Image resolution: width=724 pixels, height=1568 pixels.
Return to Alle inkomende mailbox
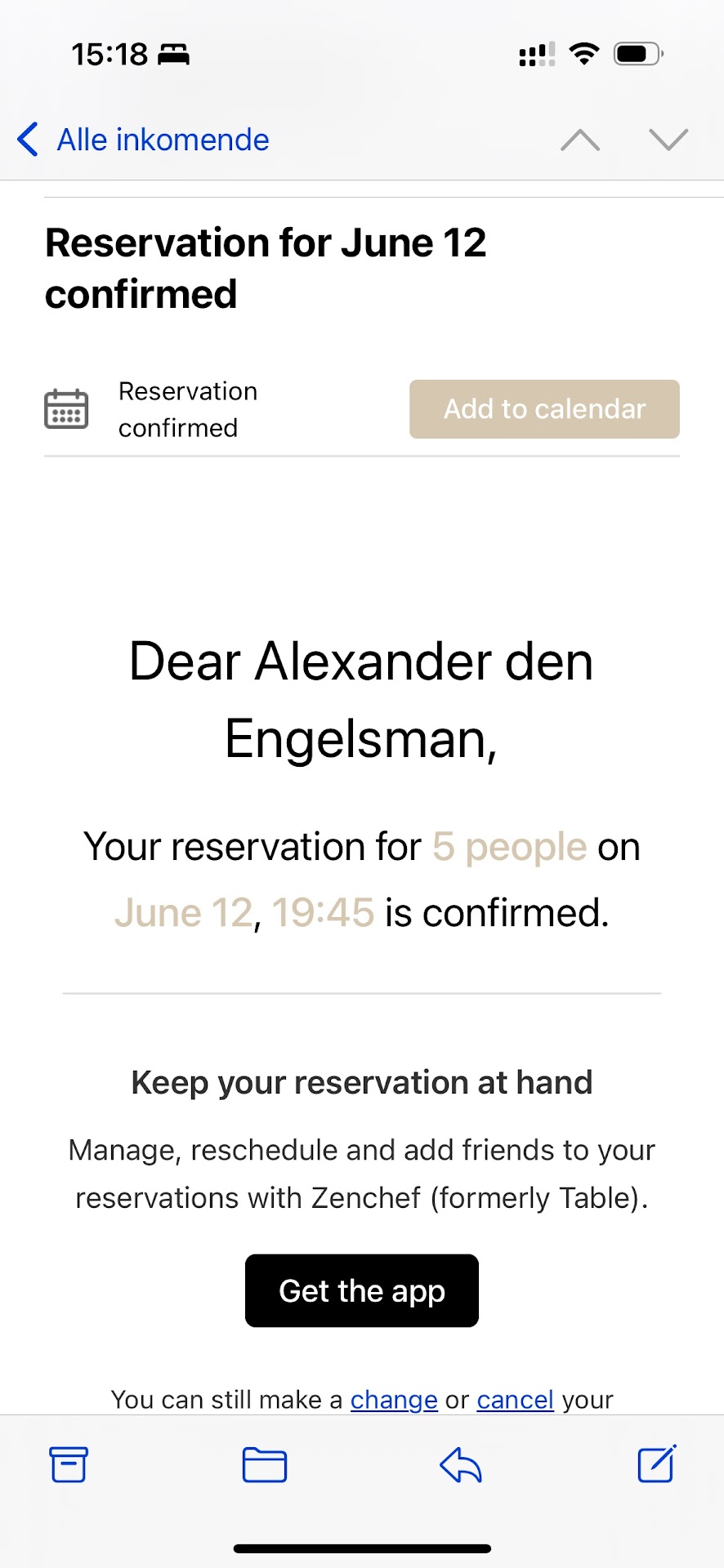point(163,140)
